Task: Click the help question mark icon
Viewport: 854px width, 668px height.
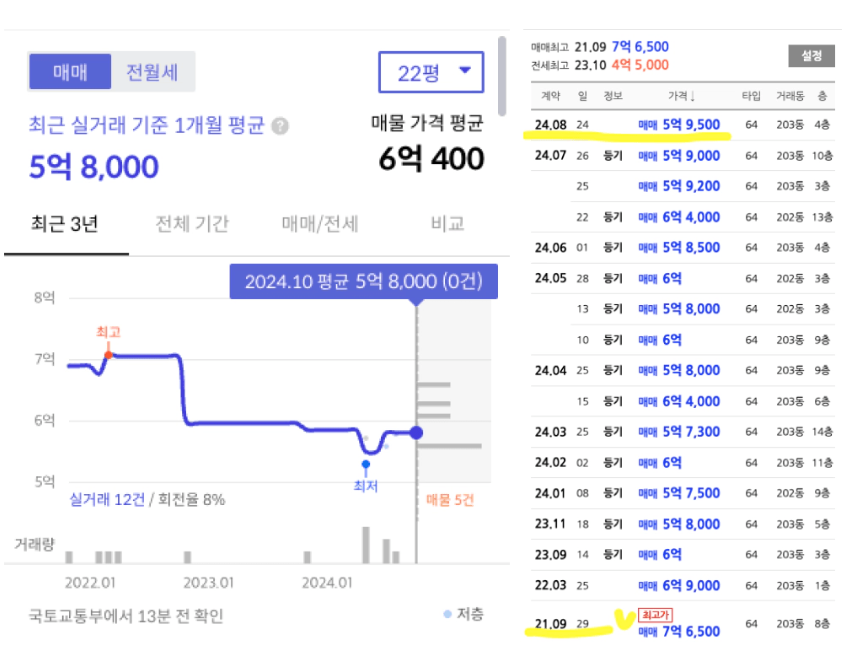Action: pos(280,126)
